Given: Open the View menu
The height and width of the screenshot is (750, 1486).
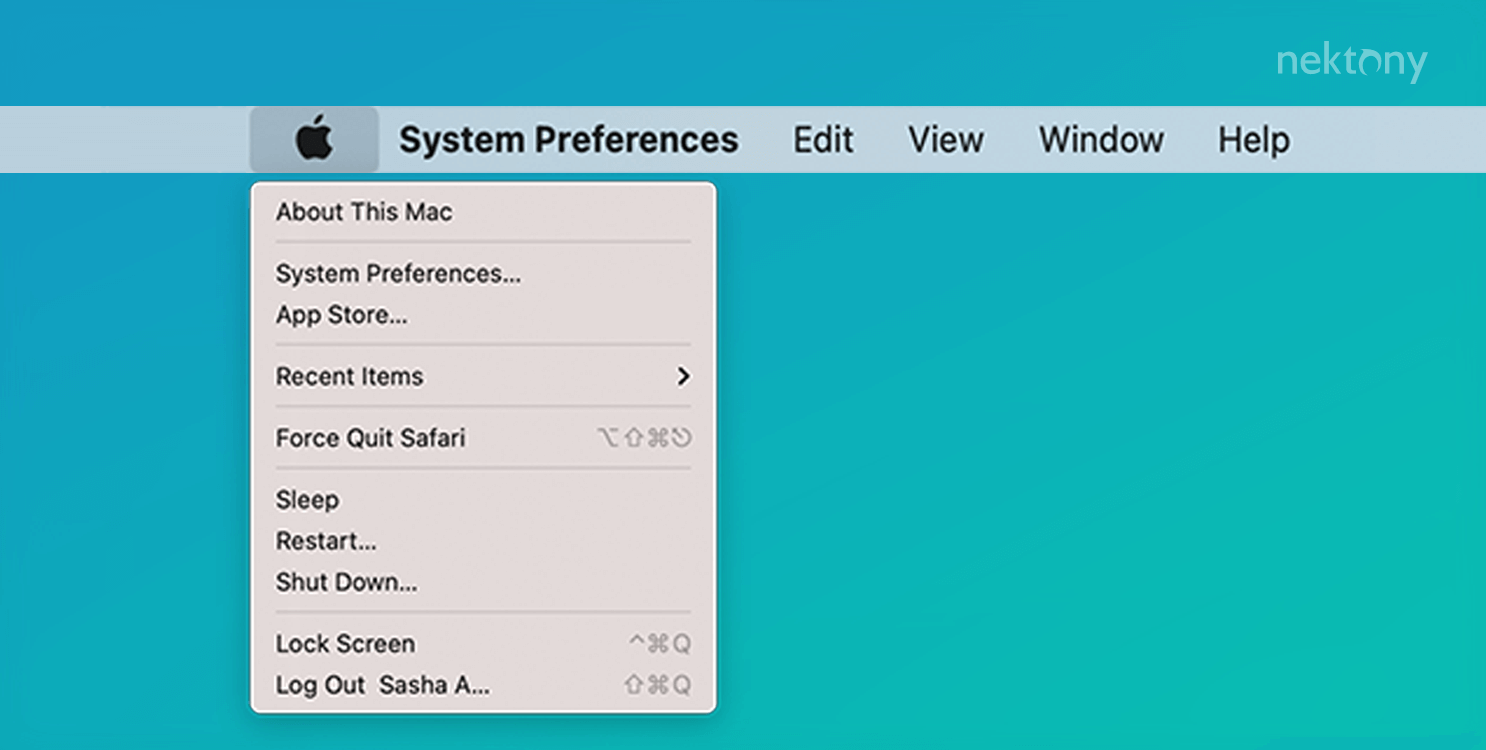Looking at the screenshot, I should coord(944,140).
